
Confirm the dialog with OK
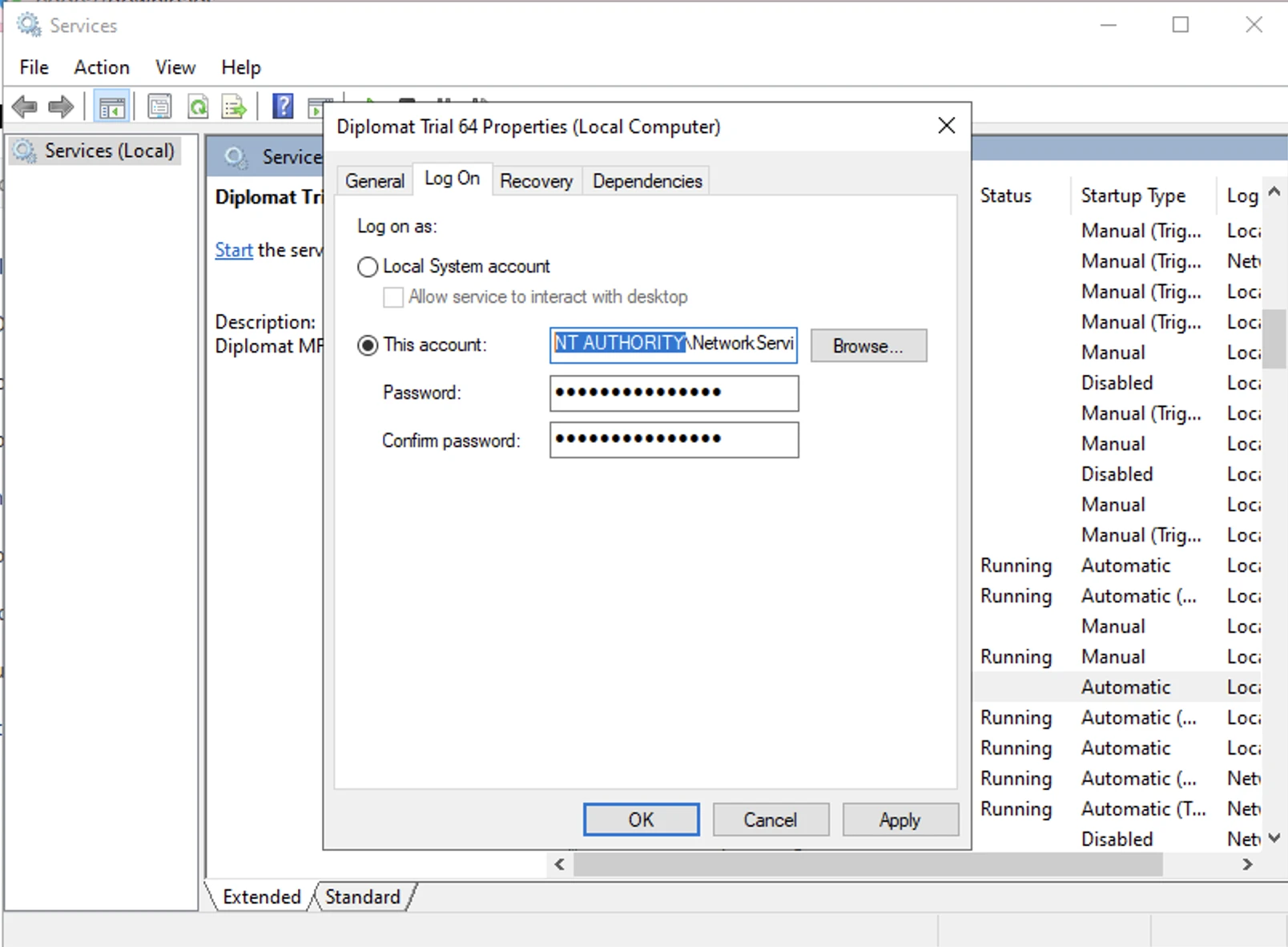coord(641,820)
